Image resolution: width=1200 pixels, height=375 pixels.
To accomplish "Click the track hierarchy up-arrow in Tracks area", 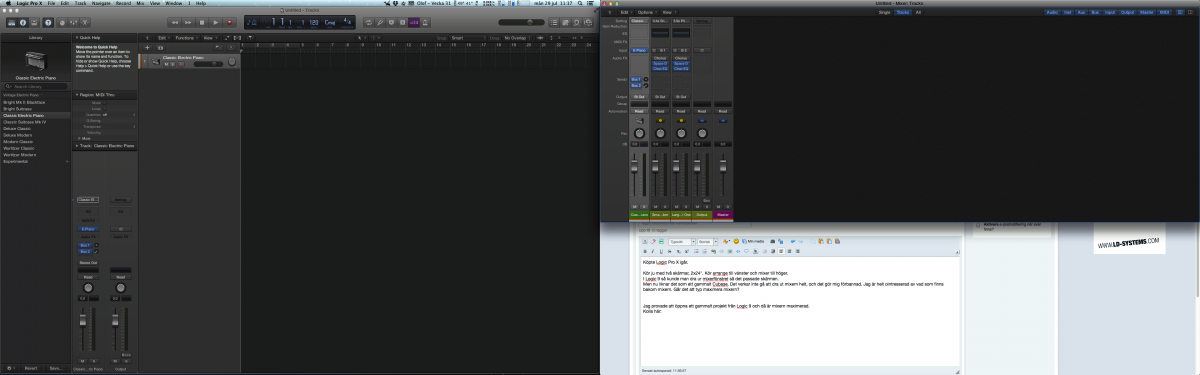I will pyautogui.click(x=147, y=38).
